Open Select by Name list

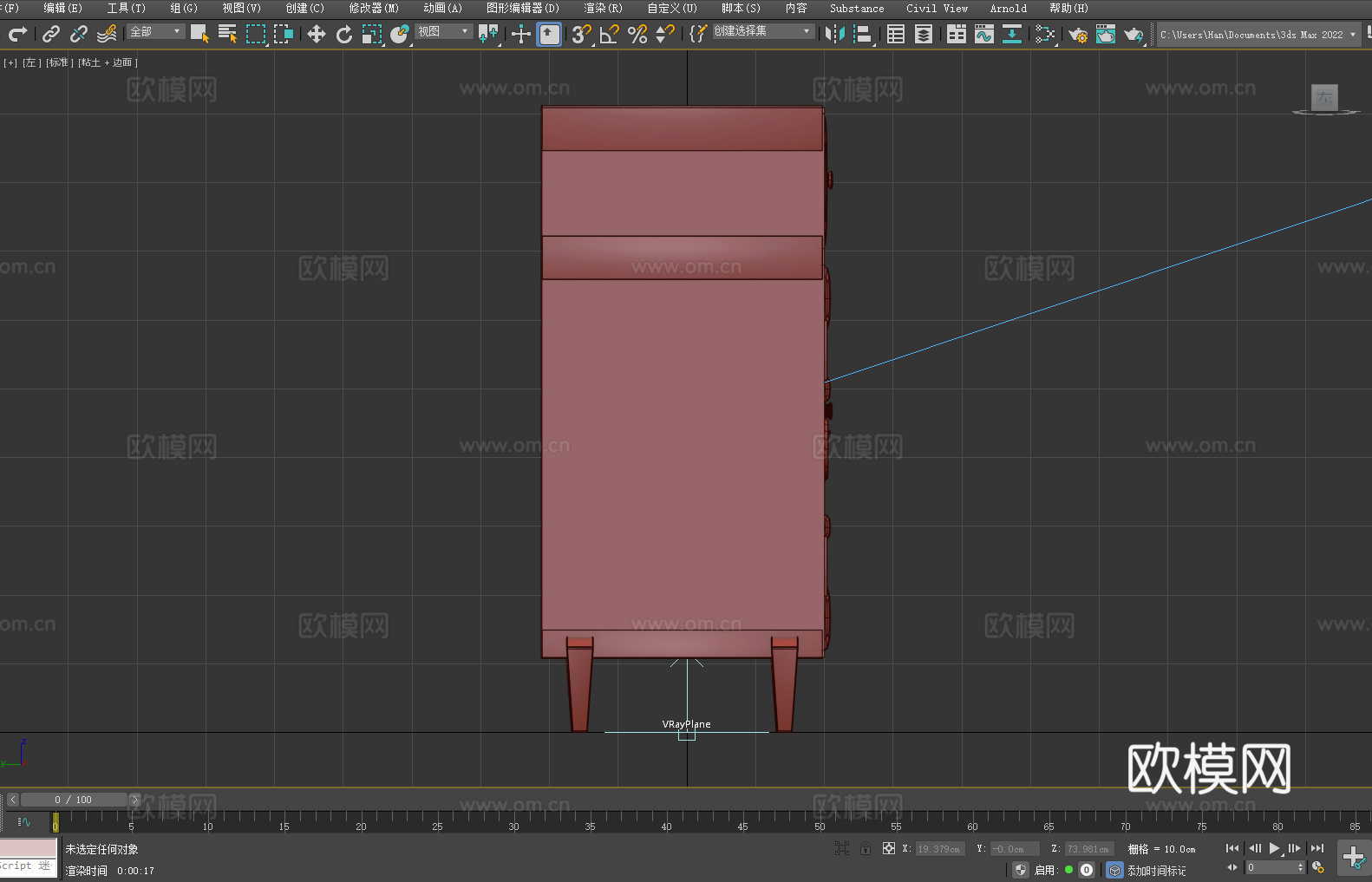[227, 34]
